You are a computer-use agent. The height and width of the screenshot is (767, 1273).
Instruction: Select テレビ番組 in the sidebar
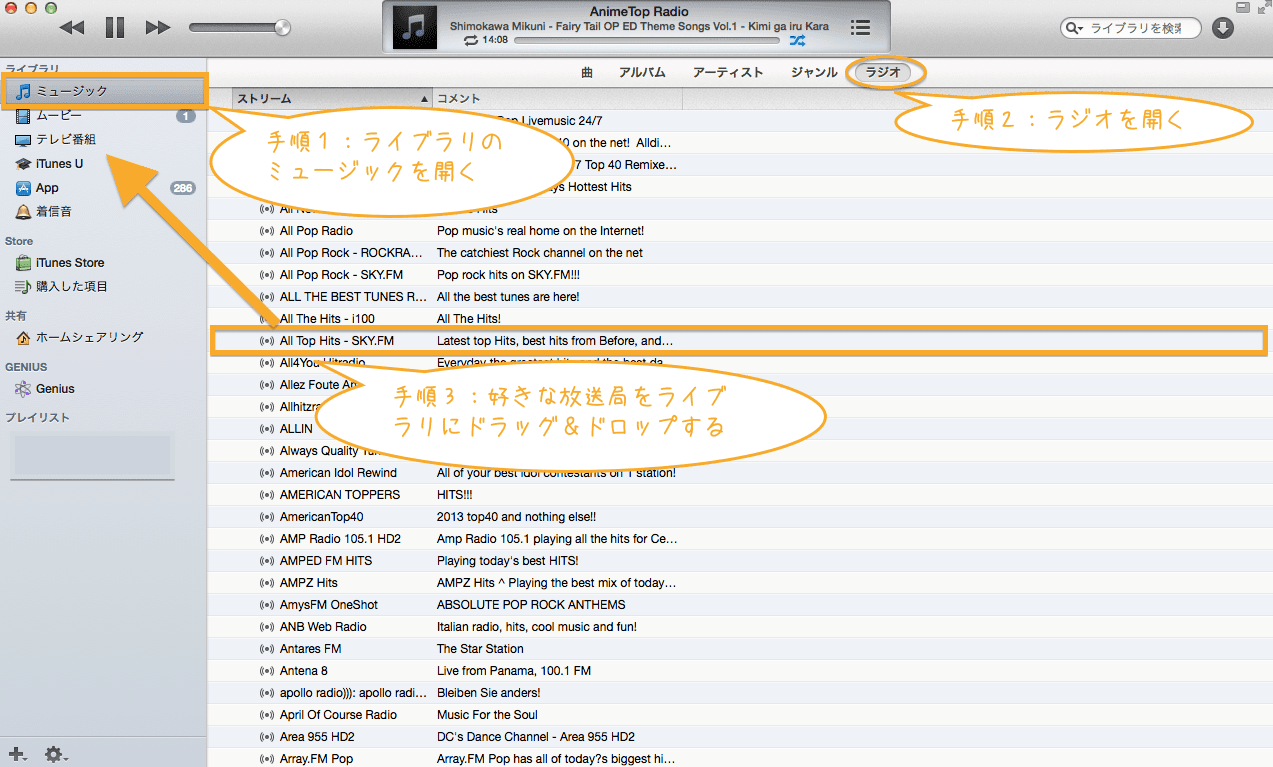click(104, 140)
